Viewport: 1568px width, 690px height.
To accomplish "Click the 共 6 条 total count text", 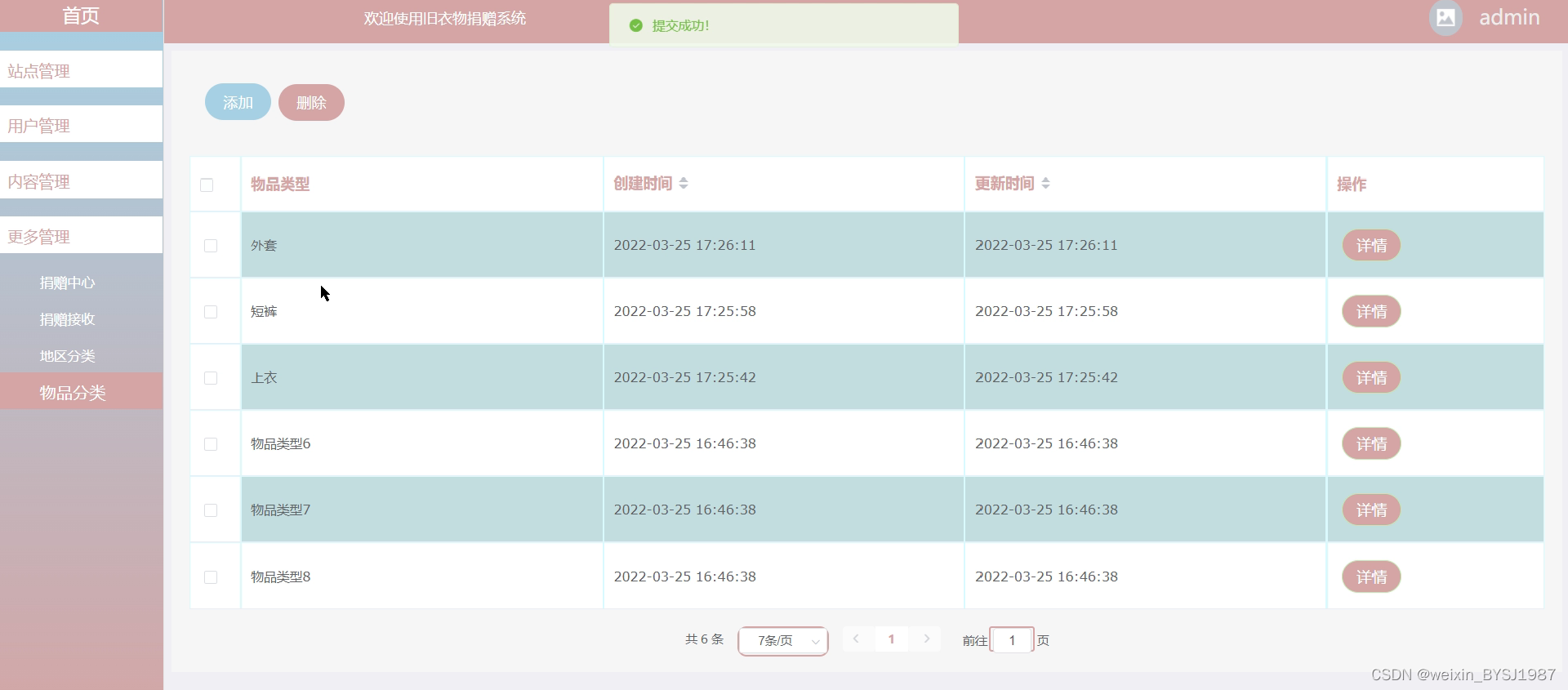I will (x=704, y=639).
